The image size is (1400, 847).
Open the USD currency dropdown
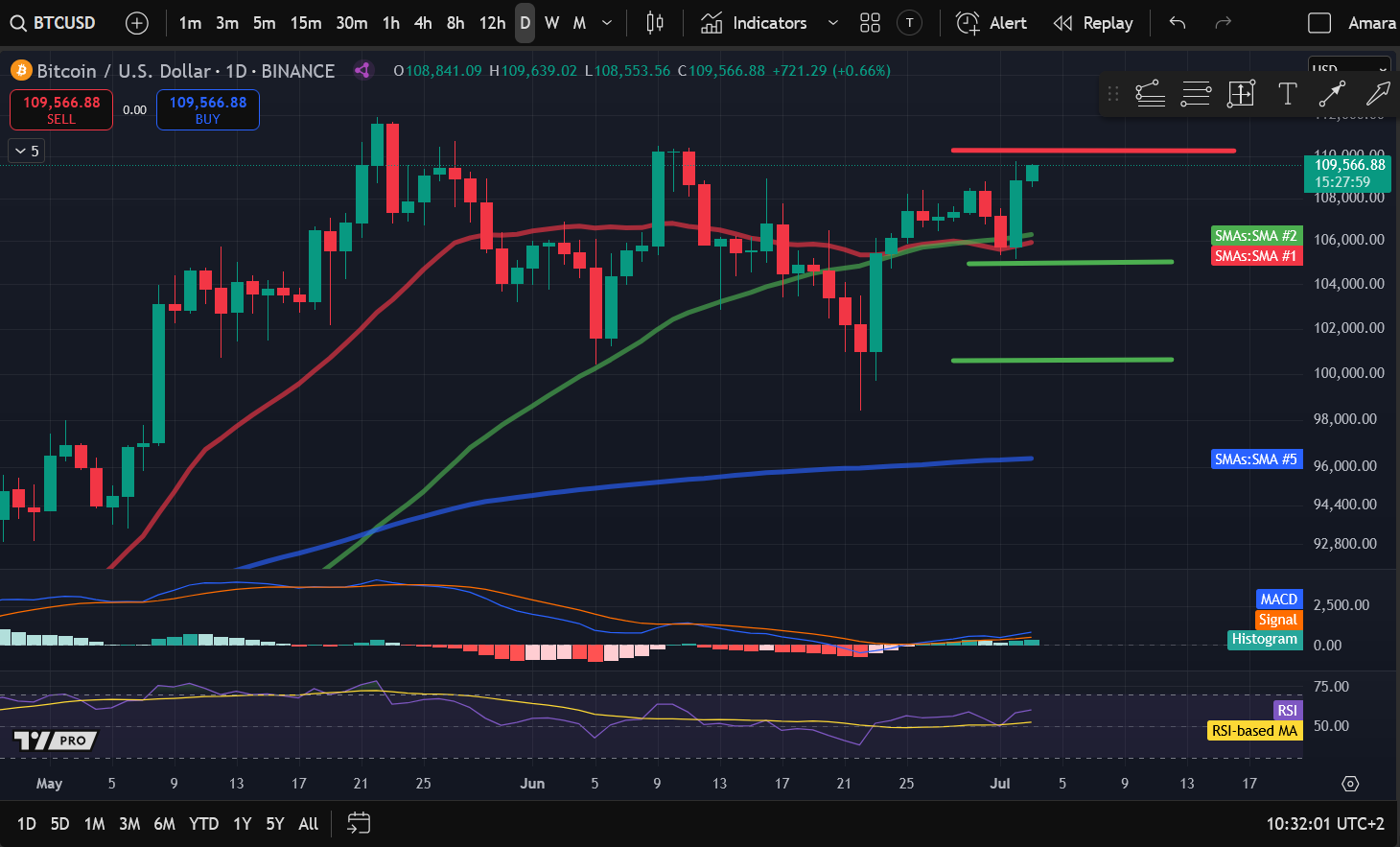click(x=1349, y=69)
